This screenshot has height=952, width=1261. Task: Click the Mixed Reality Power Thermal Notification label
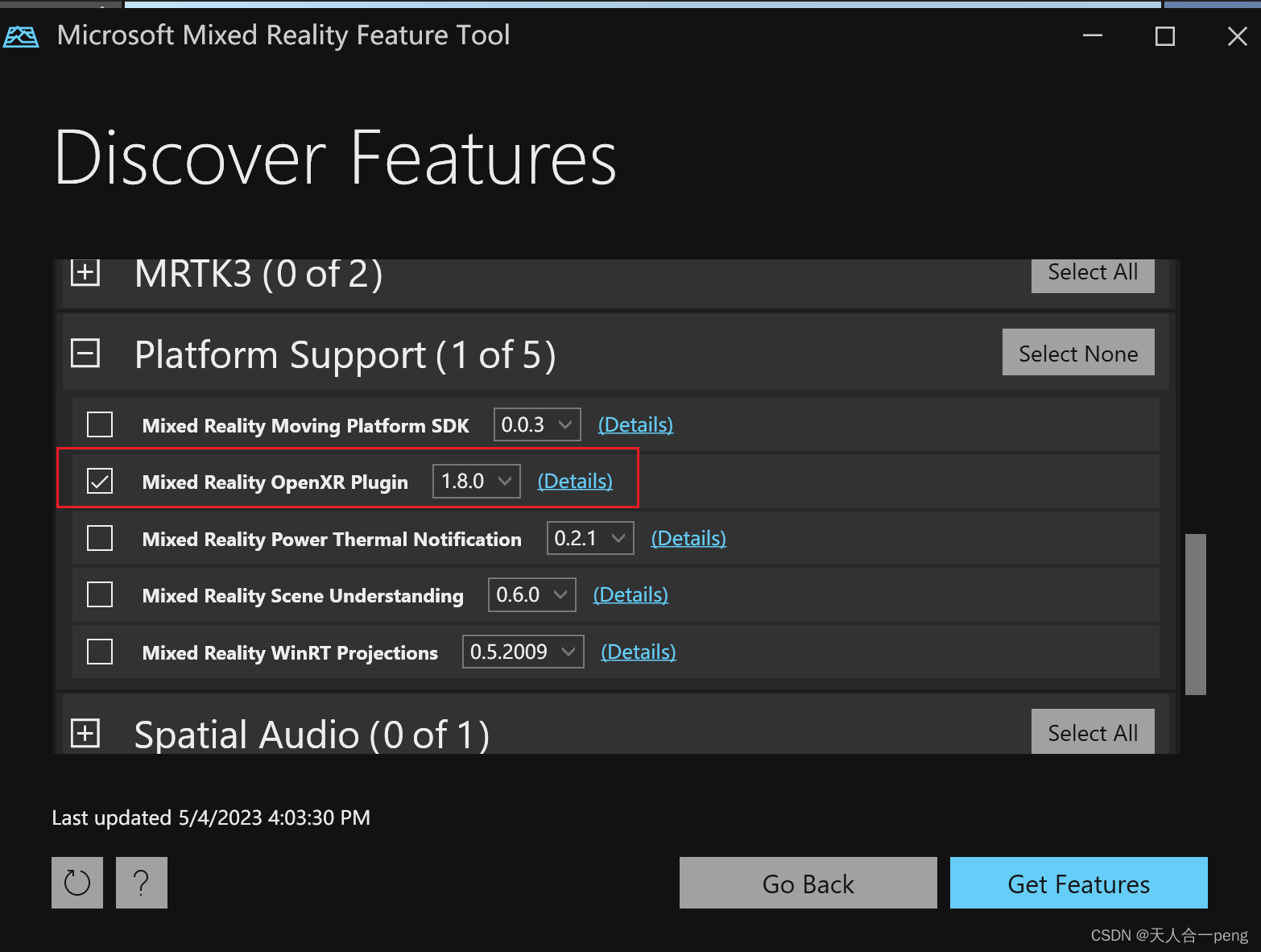pyautogui.click(x=332, y=539)
